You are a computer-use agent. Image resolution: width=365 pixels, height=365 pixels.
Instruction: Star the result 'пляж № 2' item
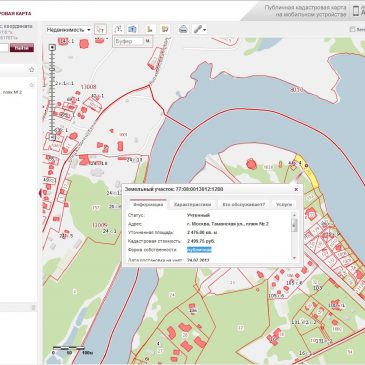point(32,85)
